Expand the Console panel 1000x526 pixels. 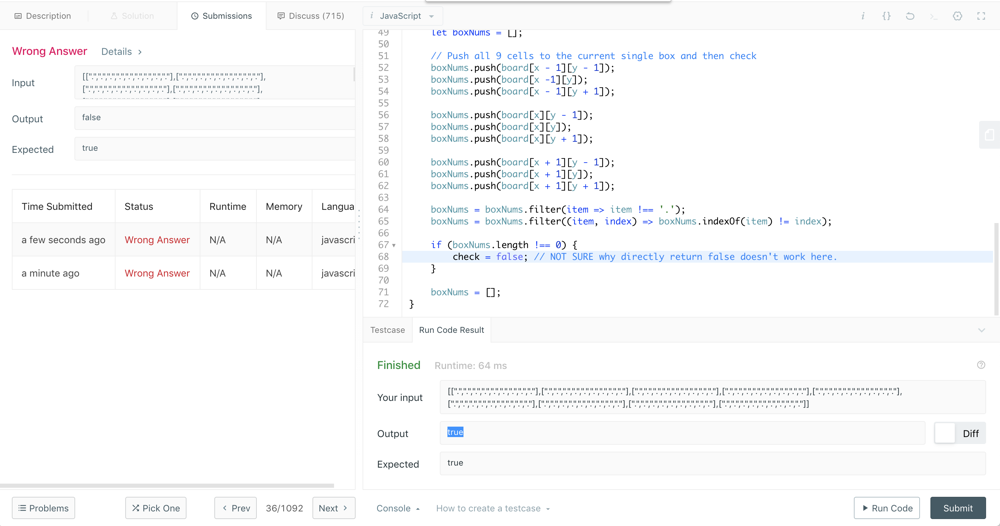[x=398, y=508]
